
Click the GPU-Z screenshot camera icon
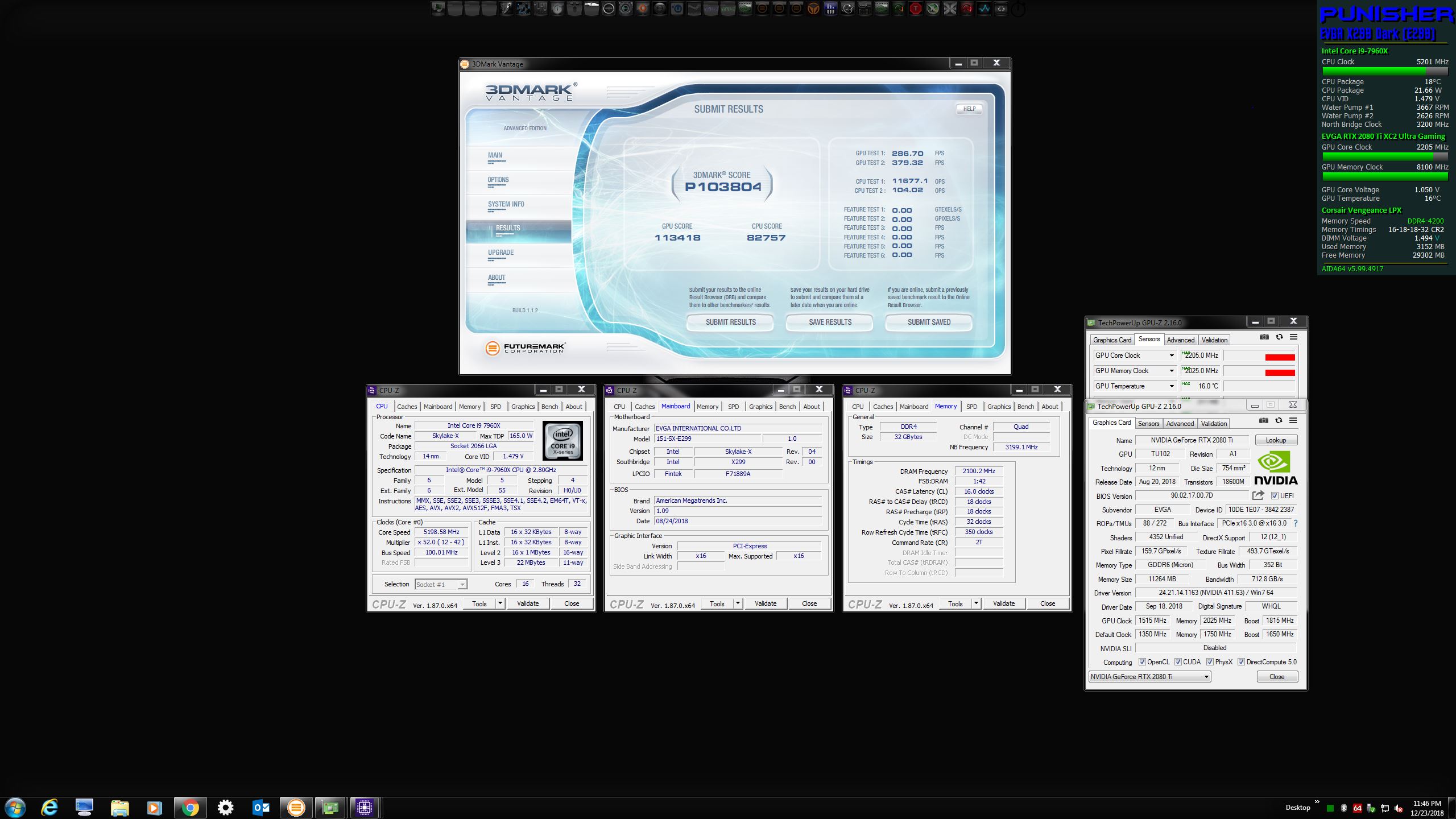pyautogui.click(x=1263, y=420)
